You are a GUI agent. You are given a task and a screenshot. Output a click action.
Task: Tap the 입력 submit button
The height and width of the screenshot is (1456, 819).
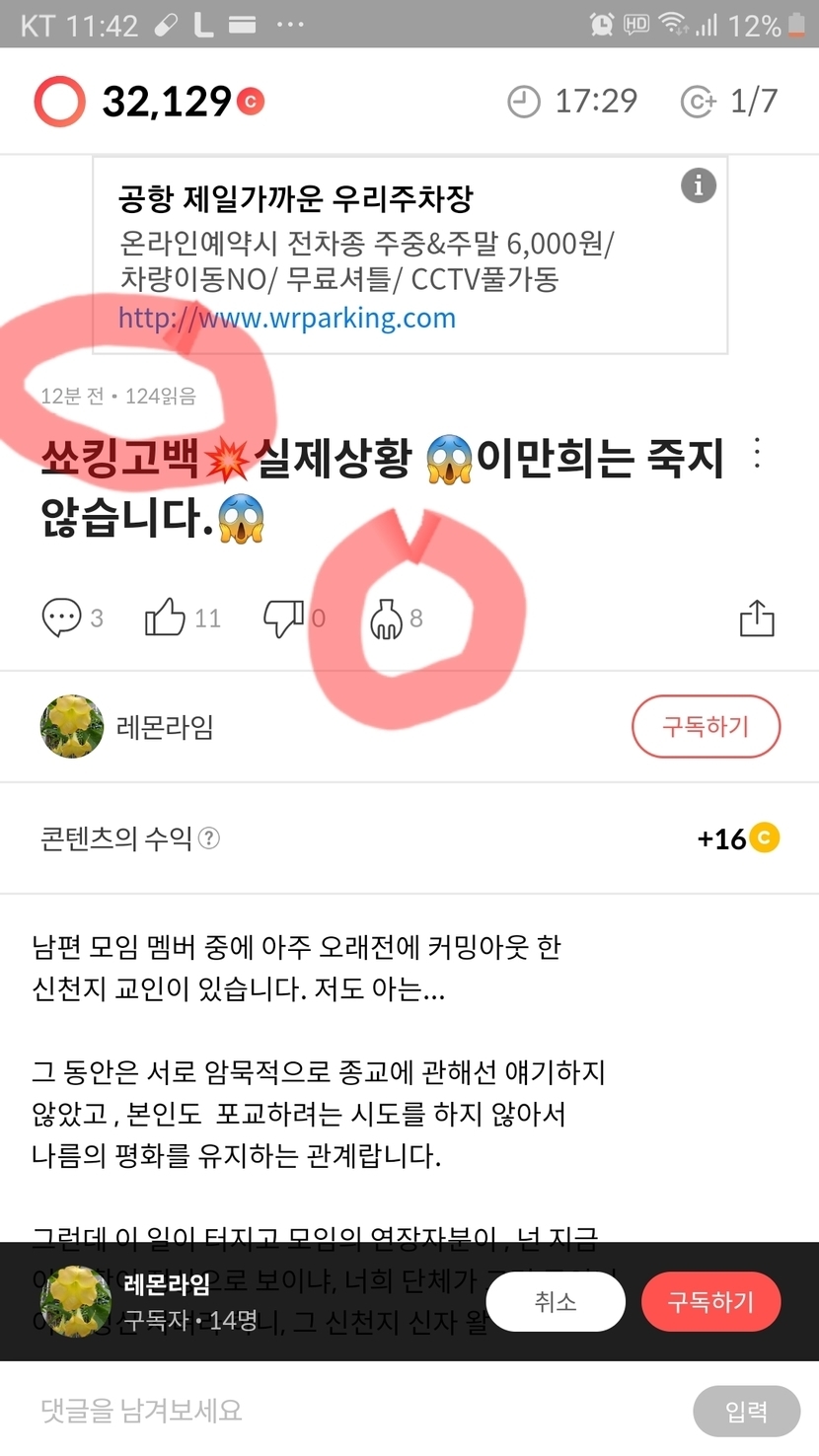(x=746, y=1411)
